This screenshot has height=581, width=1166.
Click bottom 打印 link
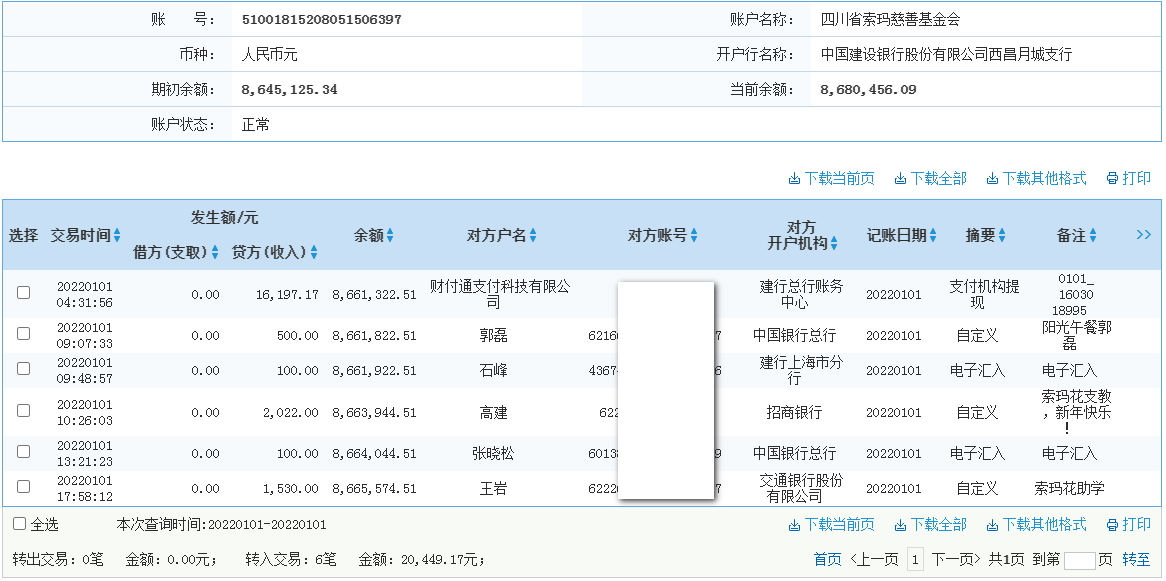[1129, 525]
